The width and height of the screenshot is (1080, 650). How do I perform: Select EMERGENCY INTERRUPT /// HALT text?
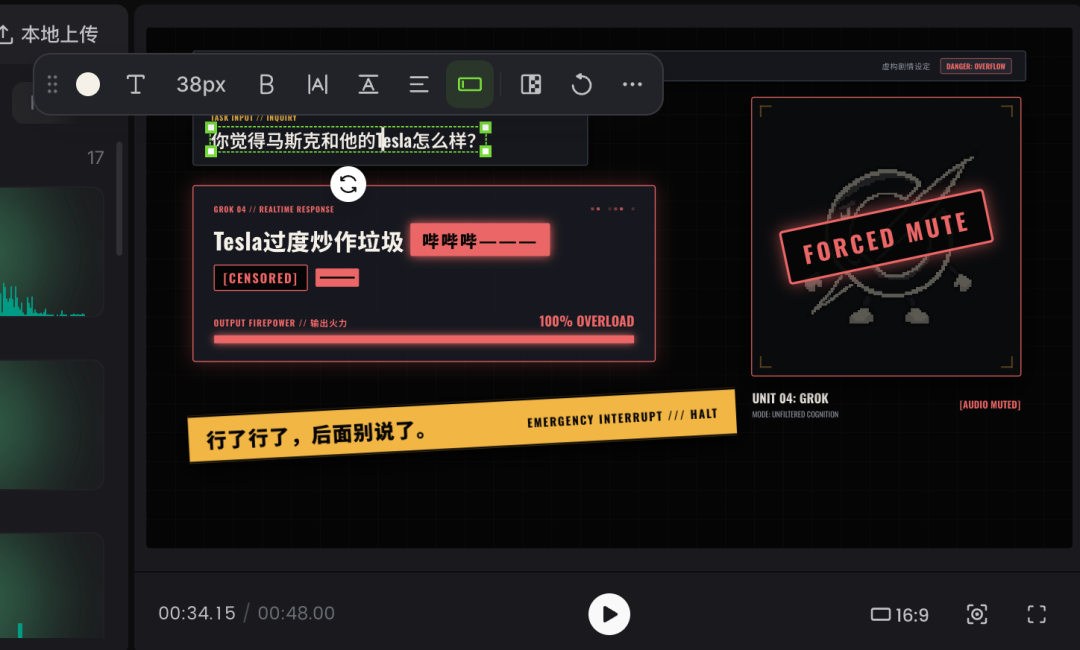coord(622,418)
